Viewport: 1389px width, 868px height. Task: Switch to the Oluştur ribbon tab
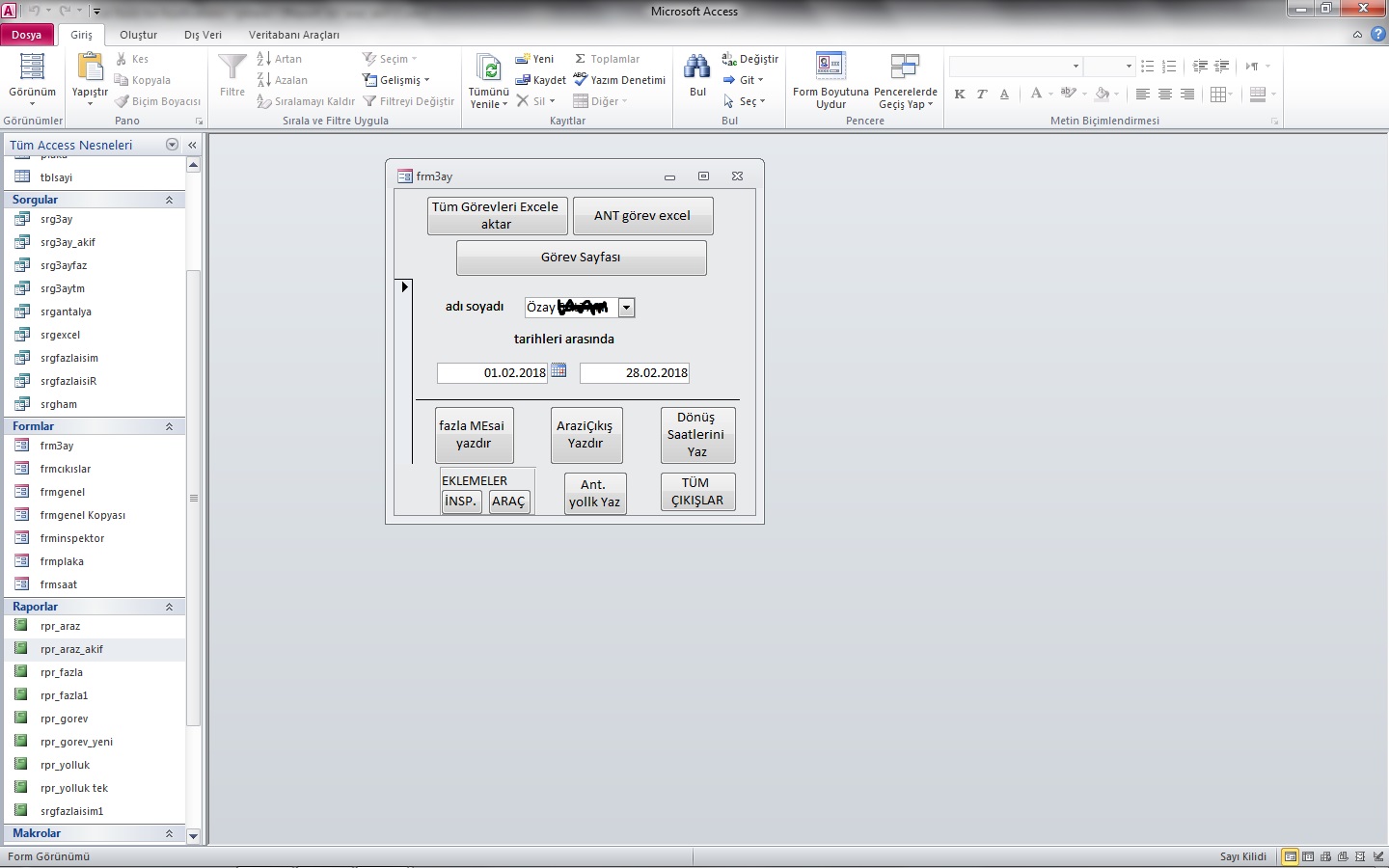tap(138, 35)
